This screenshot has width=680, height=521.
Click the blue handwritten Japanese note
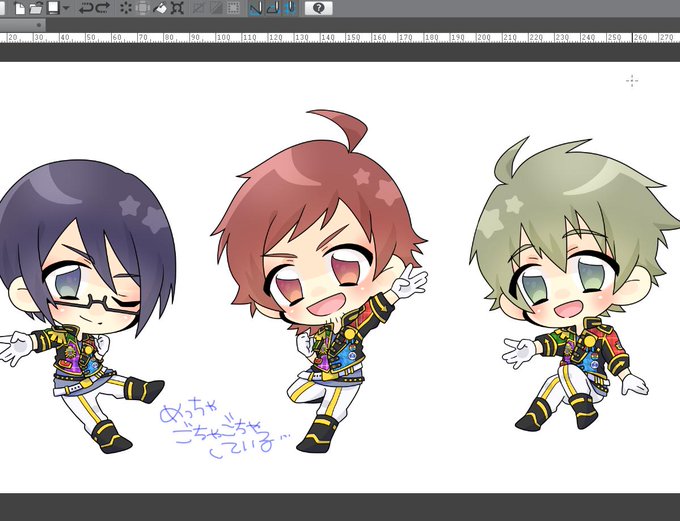pyautogui.click(x=224, y=427)
